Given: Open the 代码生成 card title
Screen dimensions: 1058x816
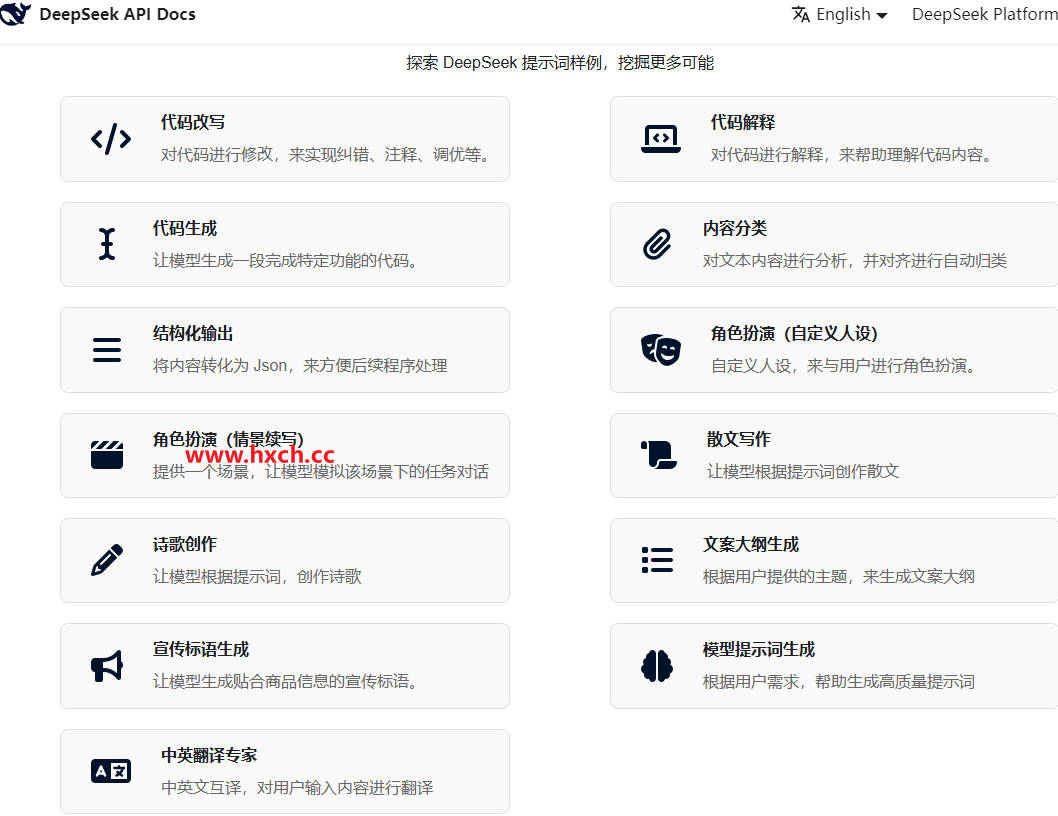Looking at the screenshot, I should [185, 228].
